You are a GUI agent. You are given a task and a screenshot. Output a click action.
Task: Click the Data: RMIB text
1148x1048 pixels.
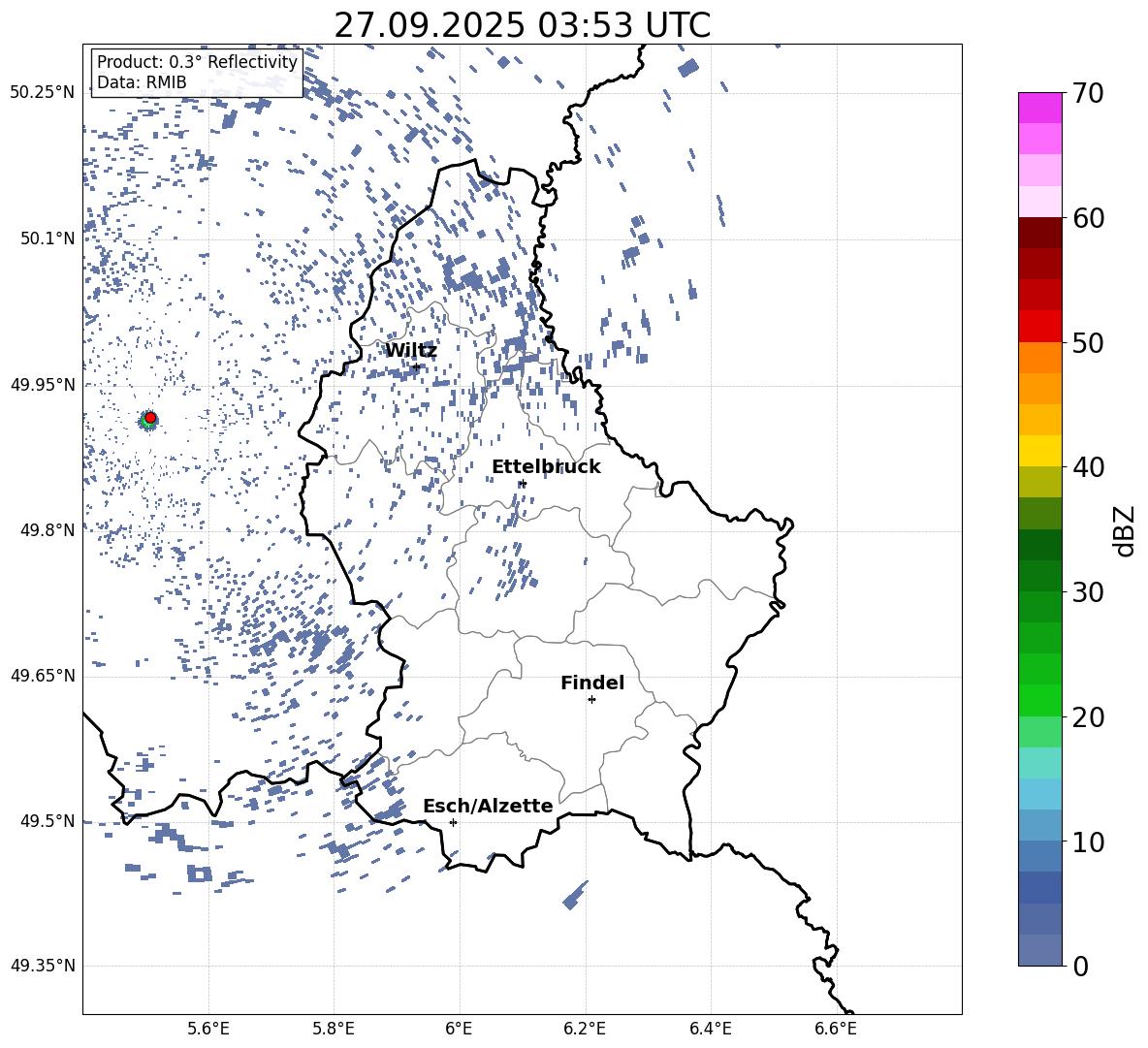[x=142, y=82]
